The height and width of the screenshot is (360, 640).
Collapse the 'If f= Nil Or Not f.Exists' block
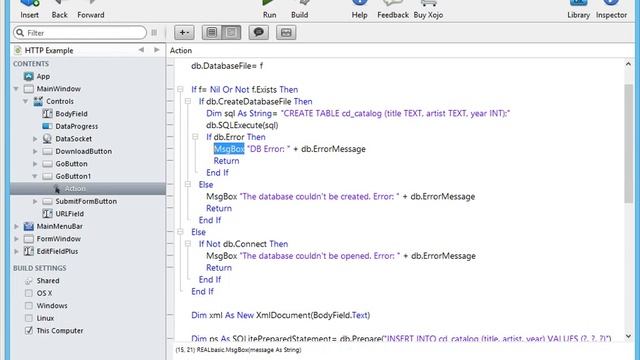pos(180,89)
